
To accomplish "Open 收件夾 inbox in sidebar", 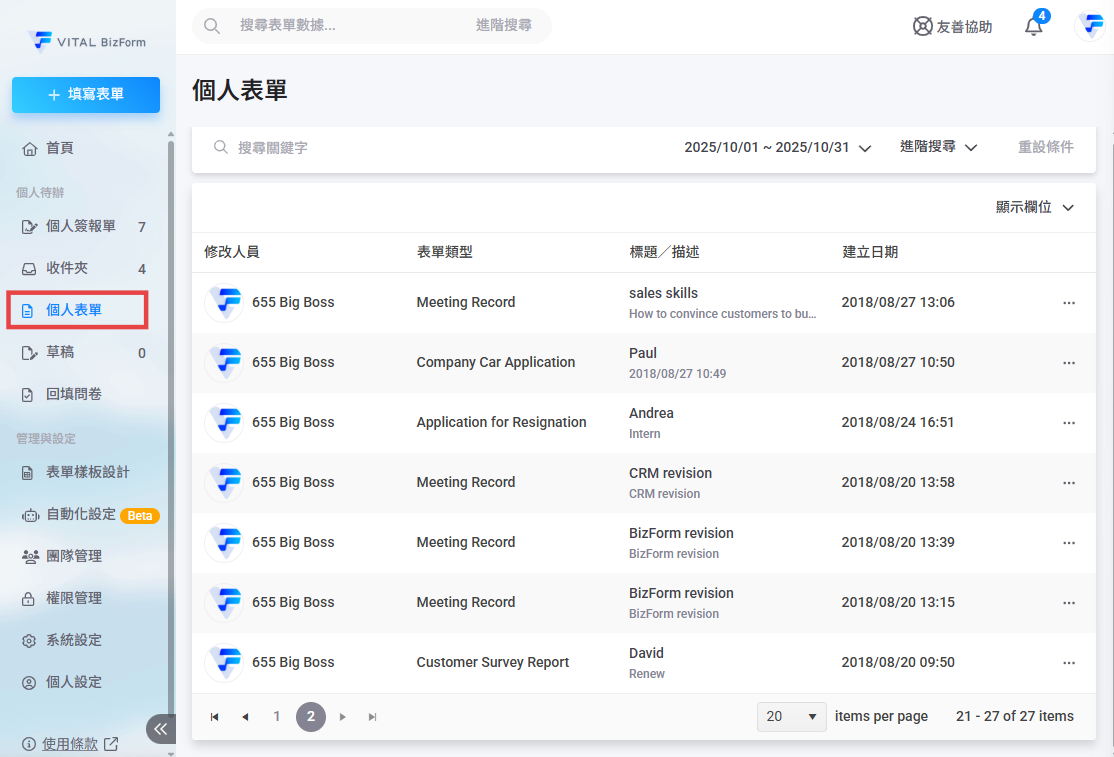I will click(x=67, y=269).
